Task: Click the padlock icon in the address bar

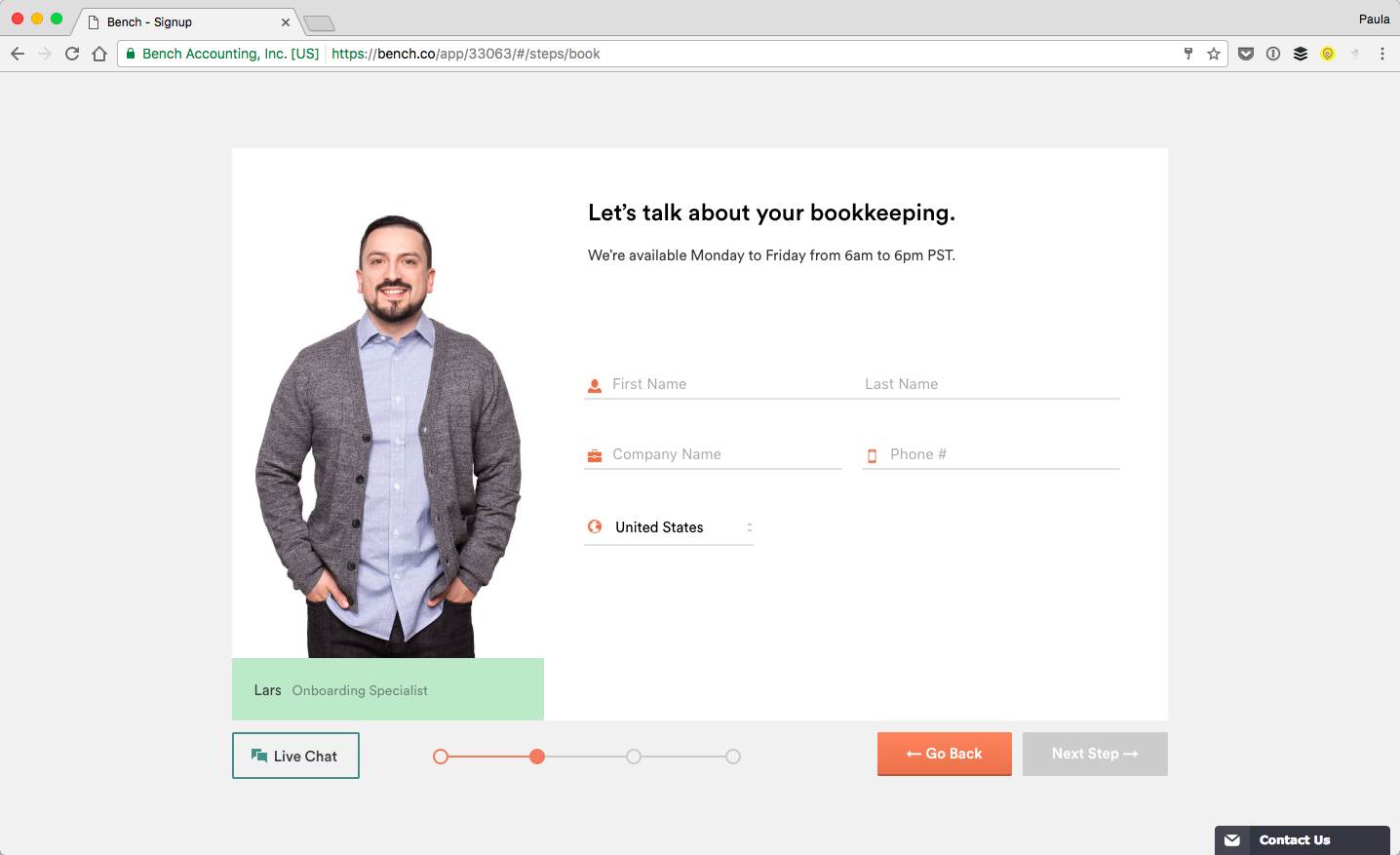Action: (130, 54)
